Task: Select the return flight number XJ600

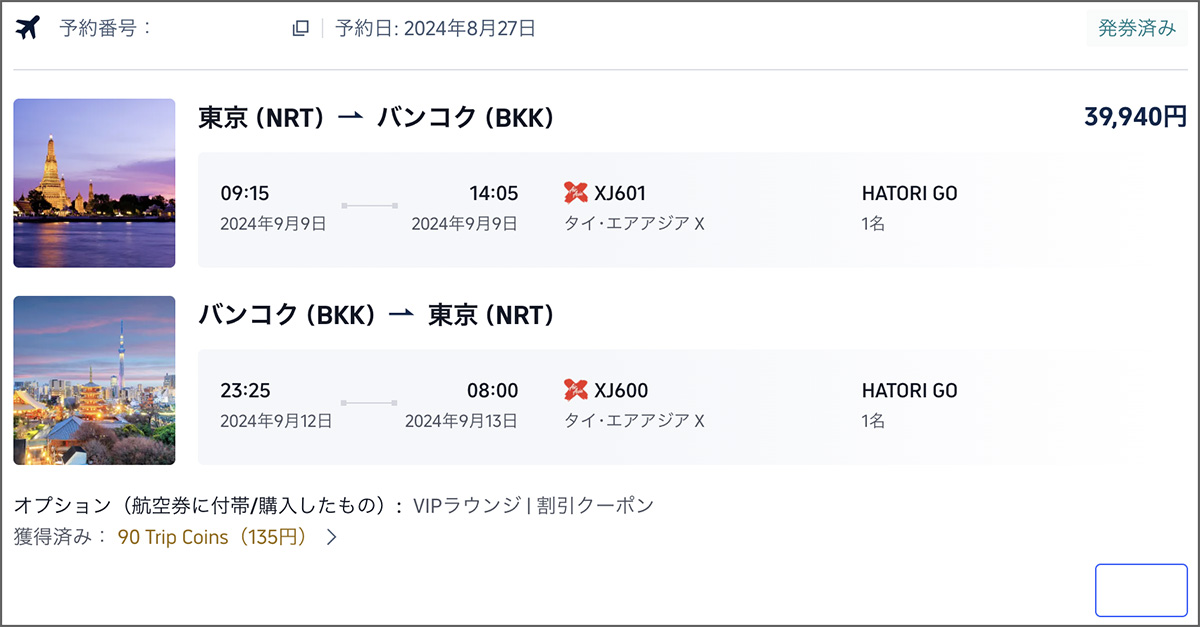Action: click(x=620, y=390)
